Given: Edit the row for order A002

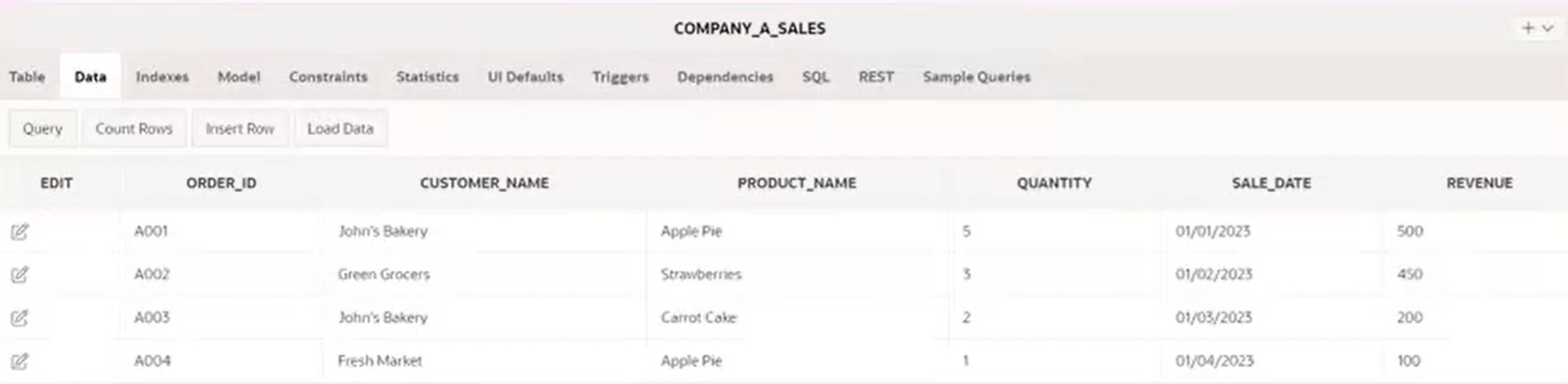Looking at the screenshot, I should [x=20, y=275].
